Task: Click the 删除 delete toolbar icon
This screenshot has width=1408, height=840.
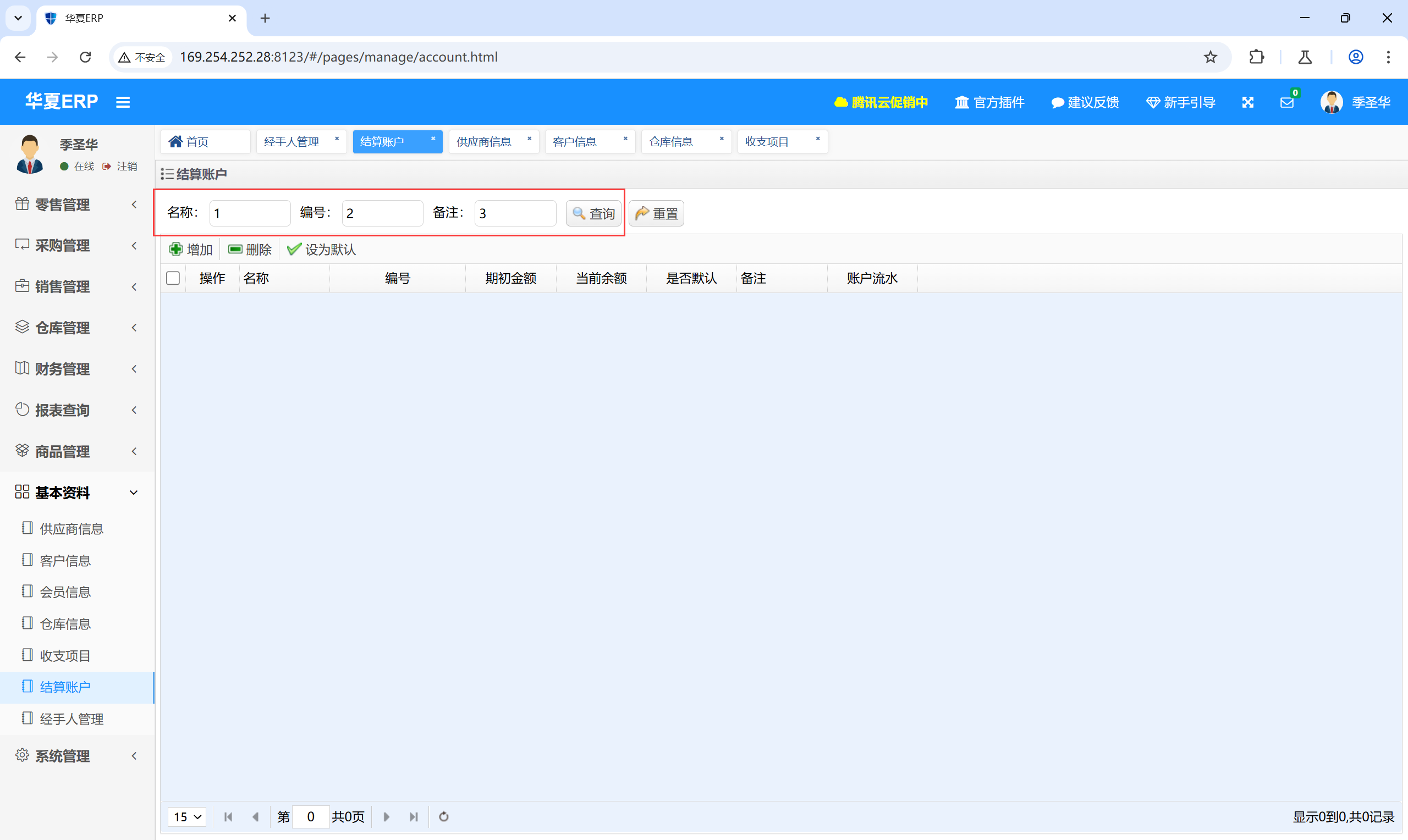Action: (x=250, y=250)
